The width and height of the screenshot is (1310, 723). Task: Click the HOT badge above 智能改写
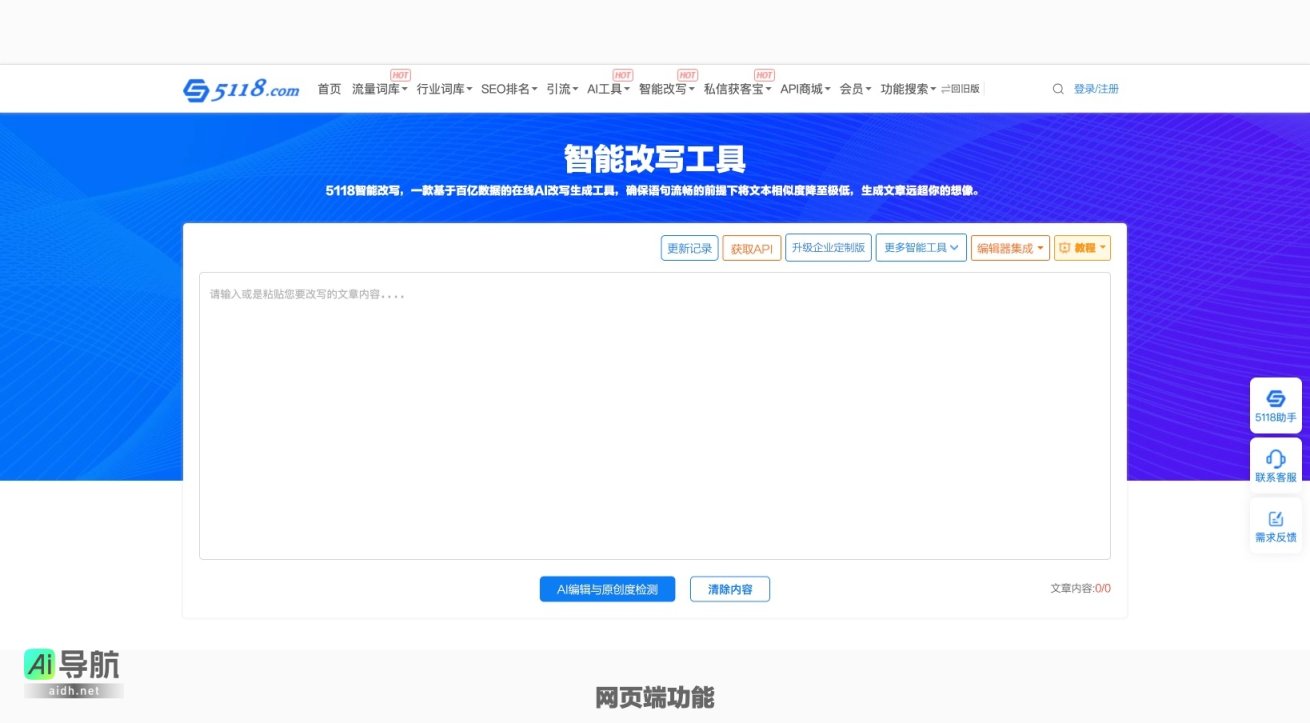pos(687,74)
